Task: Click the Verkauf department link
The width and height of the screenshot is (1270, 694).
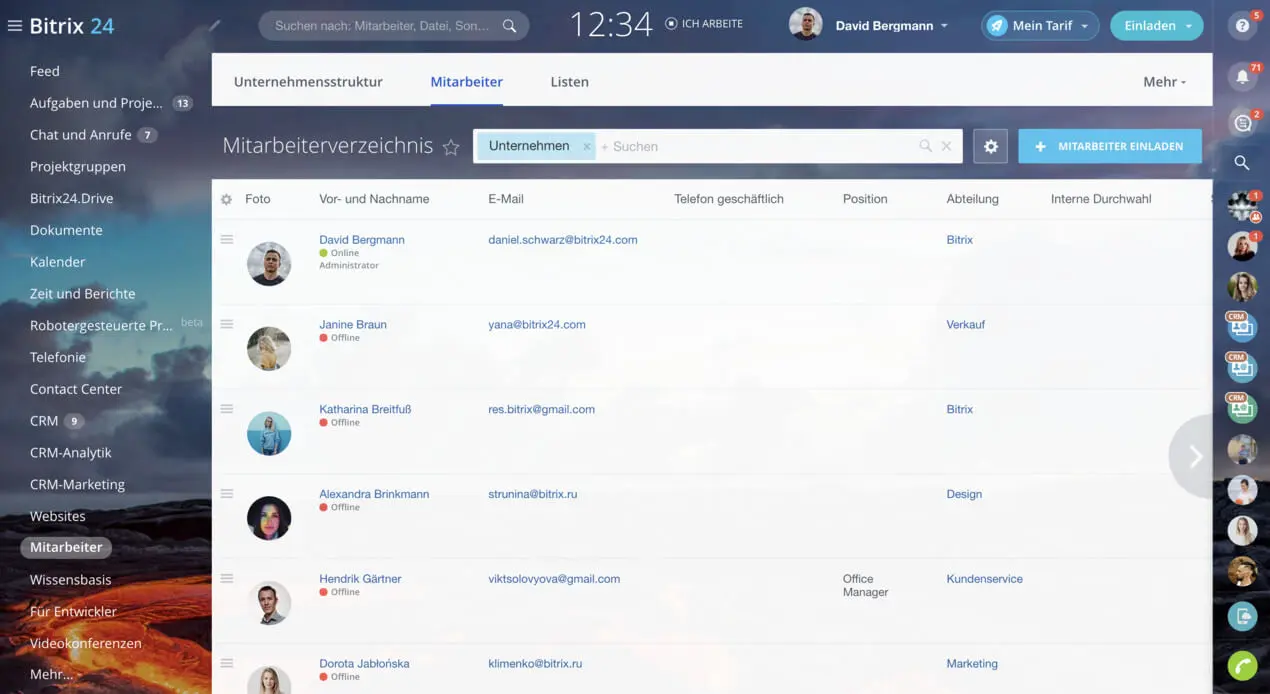Action: 966,324
